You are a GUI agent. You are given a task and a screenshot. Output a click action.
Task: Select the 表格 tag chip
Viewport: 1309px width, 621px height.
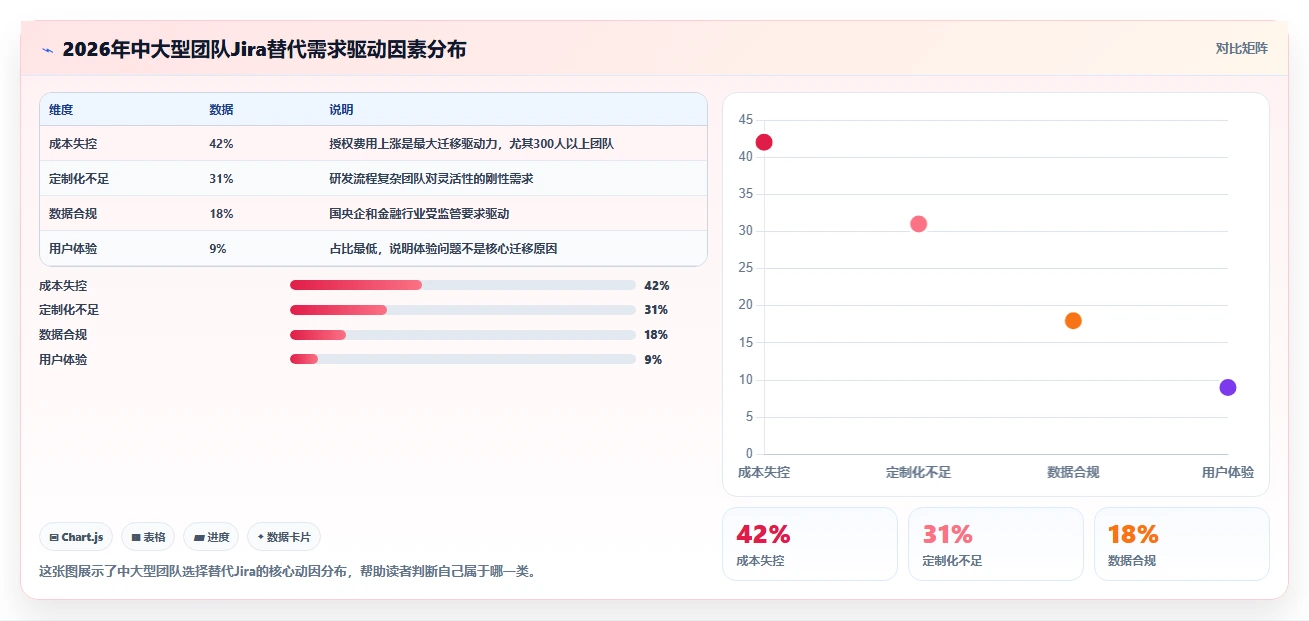point(148,537)
